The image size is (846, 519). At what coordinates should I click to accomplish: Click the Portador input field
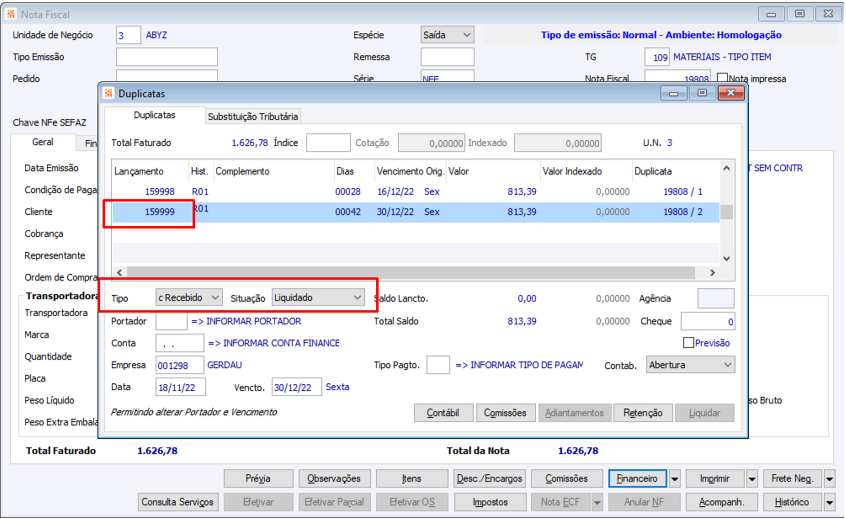point(171,321)
